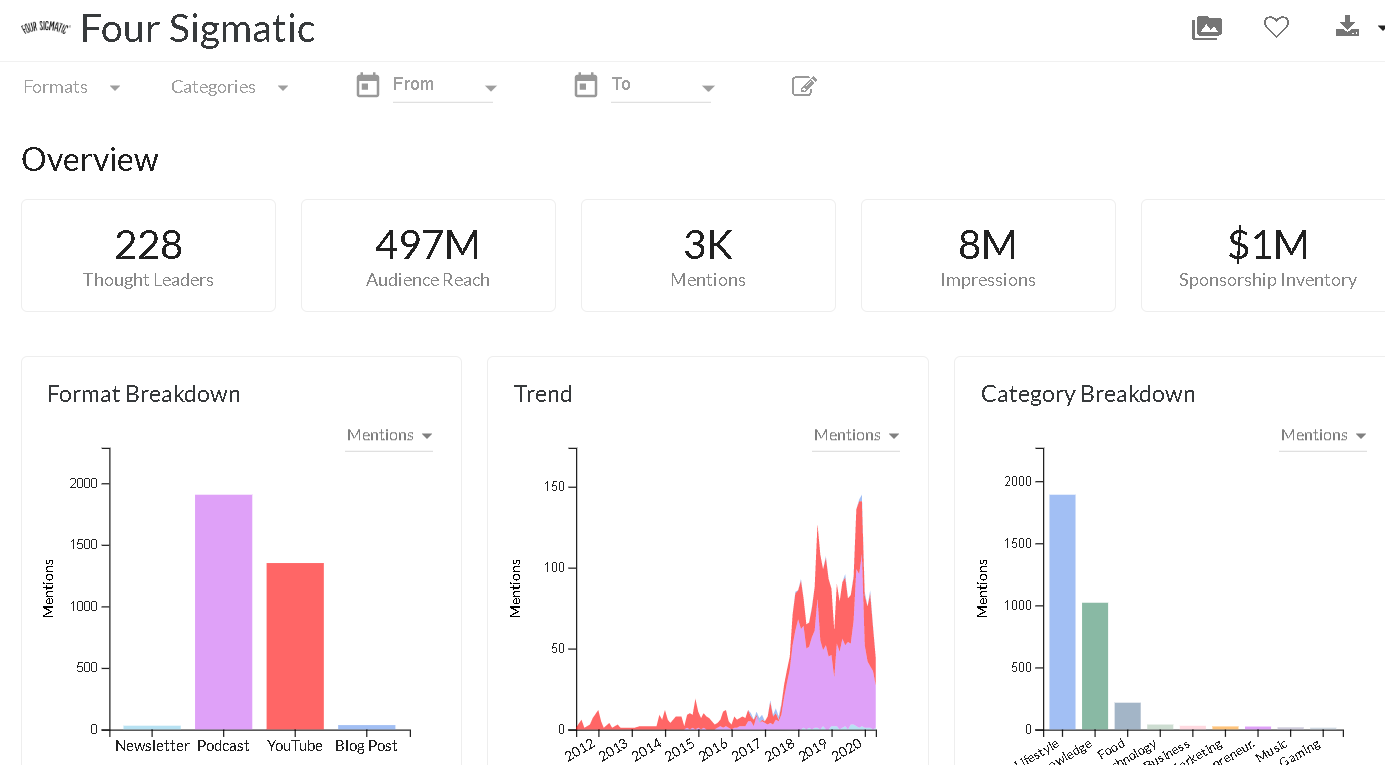Screen dimensions: 1385x774
Task: Open the Categories dropdown
Action: pyautogui.click(x=230, y=87)
